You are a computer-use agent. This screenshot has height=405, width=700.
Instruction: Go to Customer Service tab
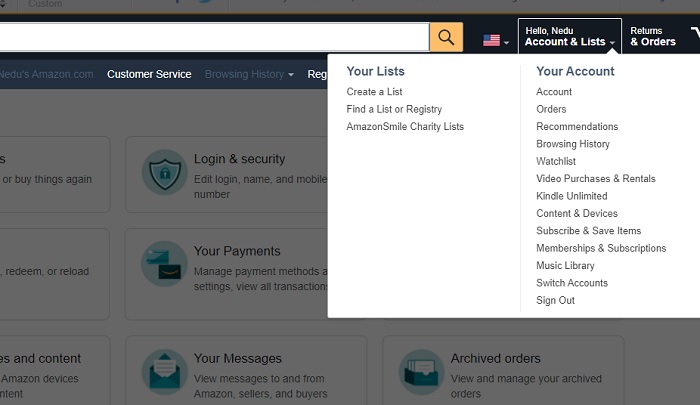pos(149,74)
